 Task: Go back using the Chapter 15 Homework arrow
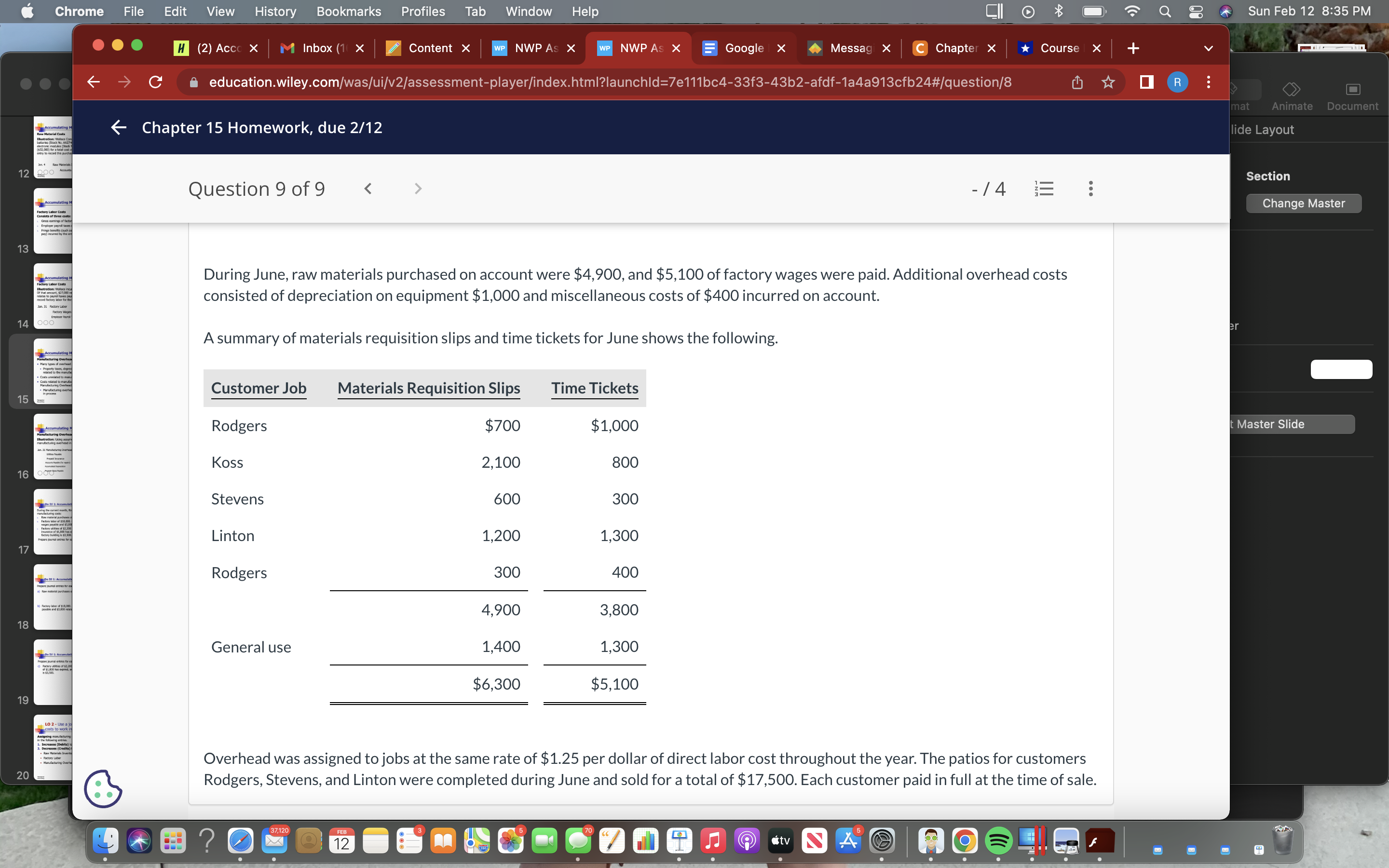(x=118, y=127)
